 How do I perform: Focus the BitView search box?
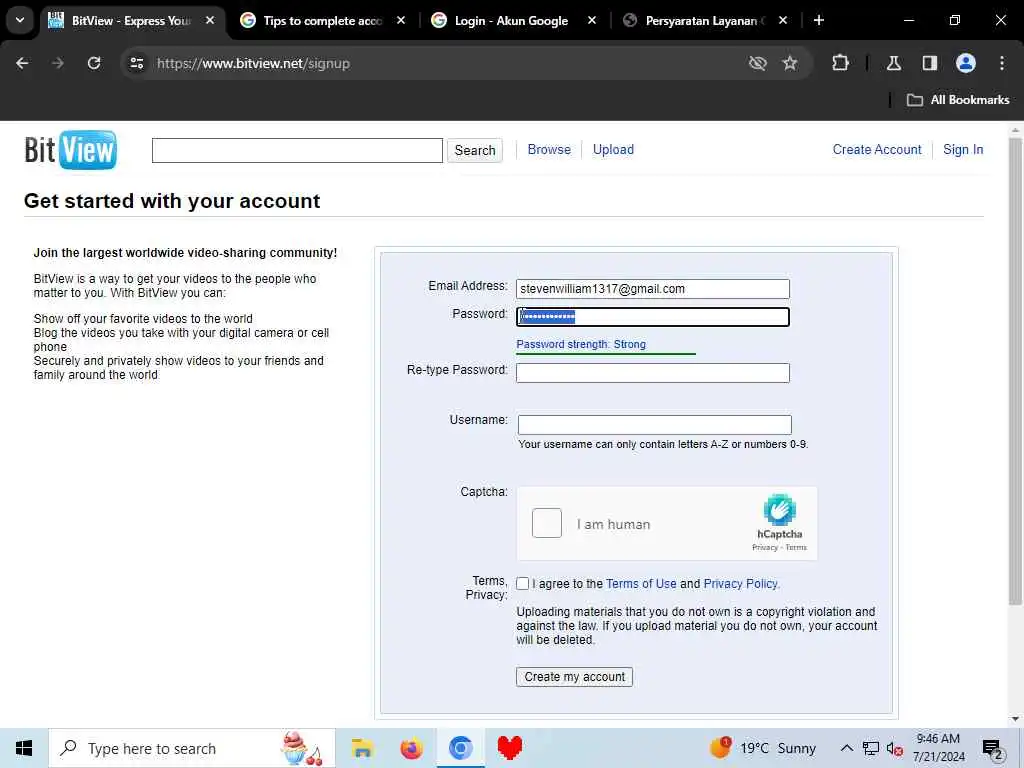point(297,150)
